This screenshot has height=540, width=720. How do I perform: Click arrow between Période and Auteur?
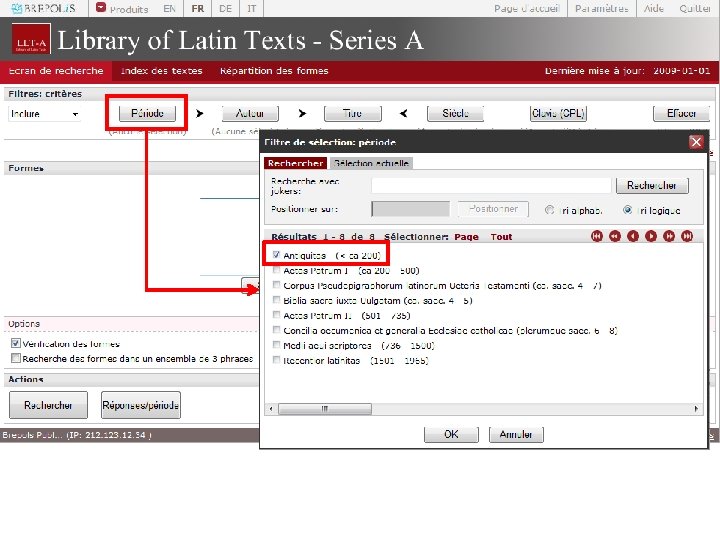199,113
